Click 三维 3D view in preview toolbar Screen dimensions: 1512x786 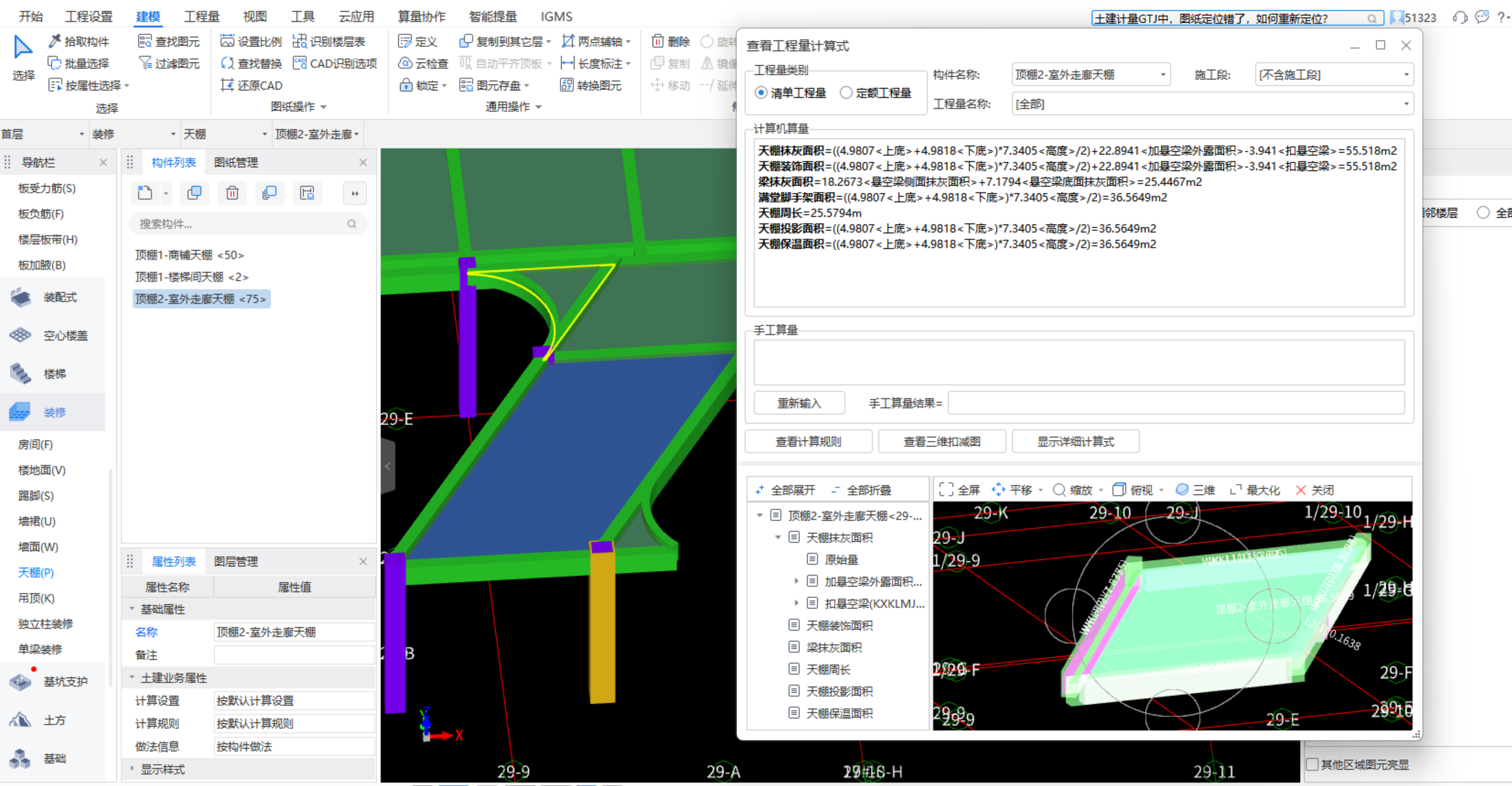(x=1195, y=489)
